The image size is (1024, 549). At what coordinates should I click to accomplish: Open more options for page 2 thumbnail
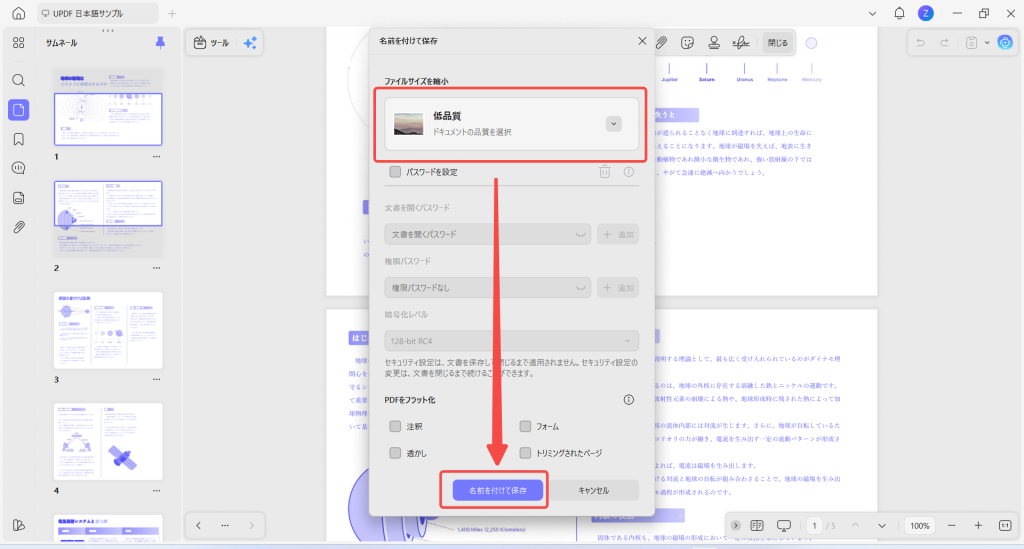coord(157,268)
